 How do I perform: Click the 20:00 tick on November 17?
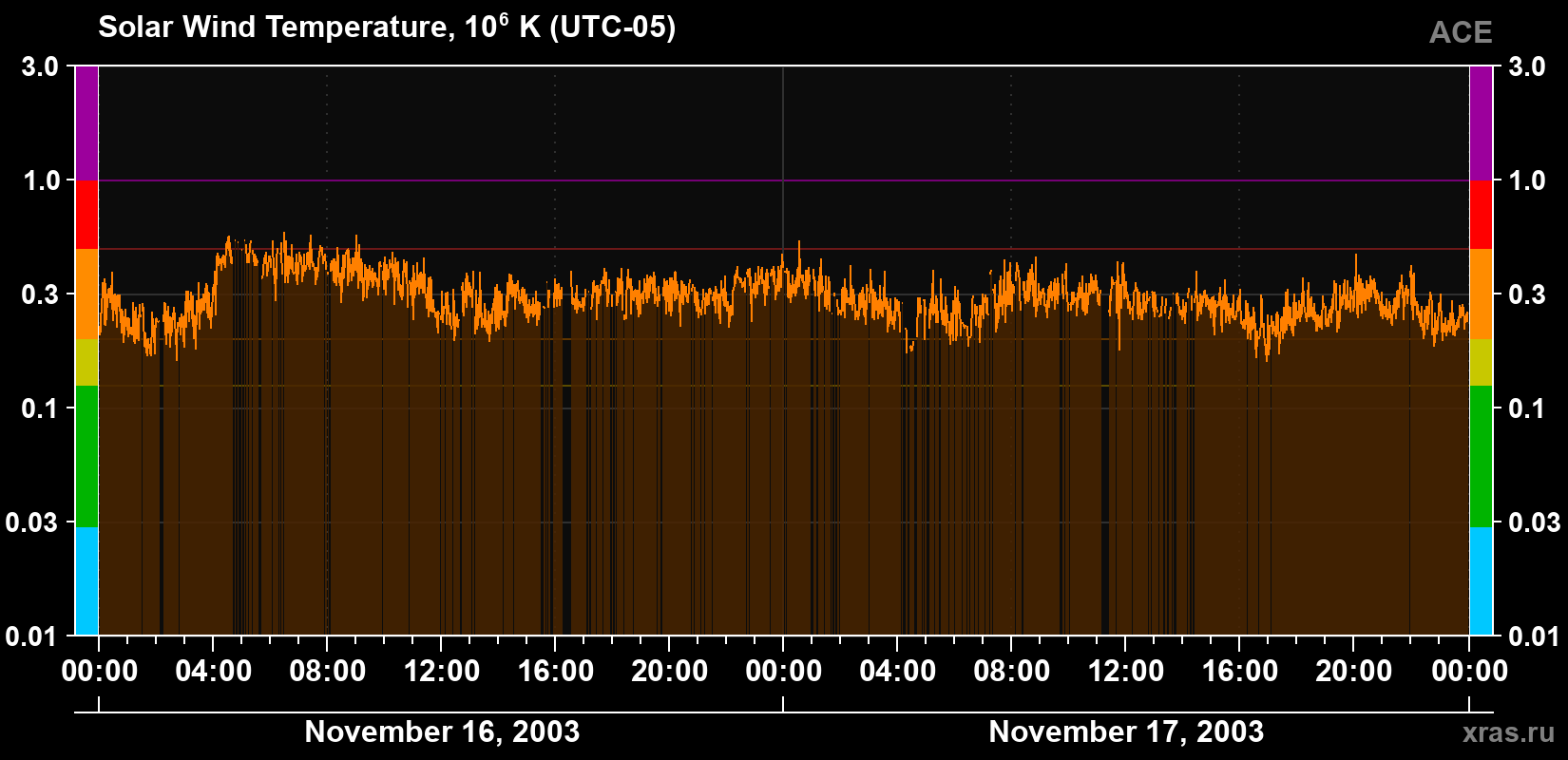tap(1354, 671)
